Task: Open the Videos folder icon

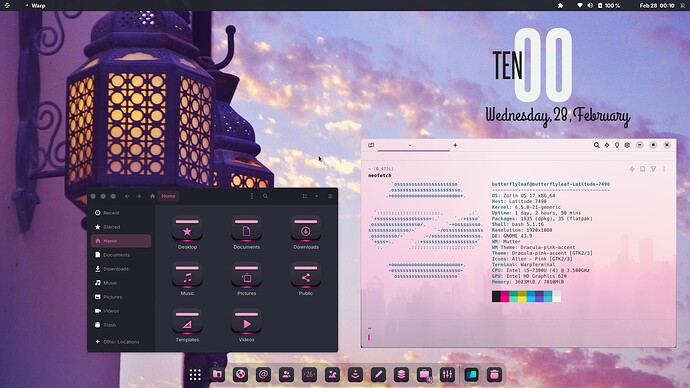Action: pos(246,322)
